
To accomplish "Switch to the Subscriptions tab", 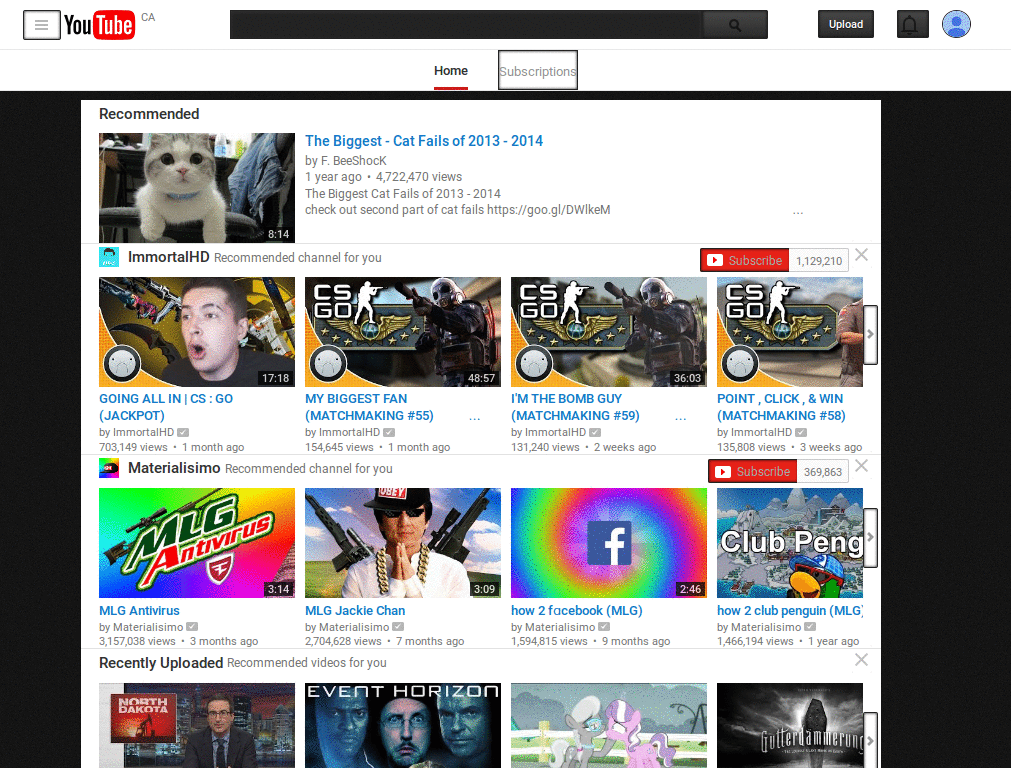I will point(537,71).
